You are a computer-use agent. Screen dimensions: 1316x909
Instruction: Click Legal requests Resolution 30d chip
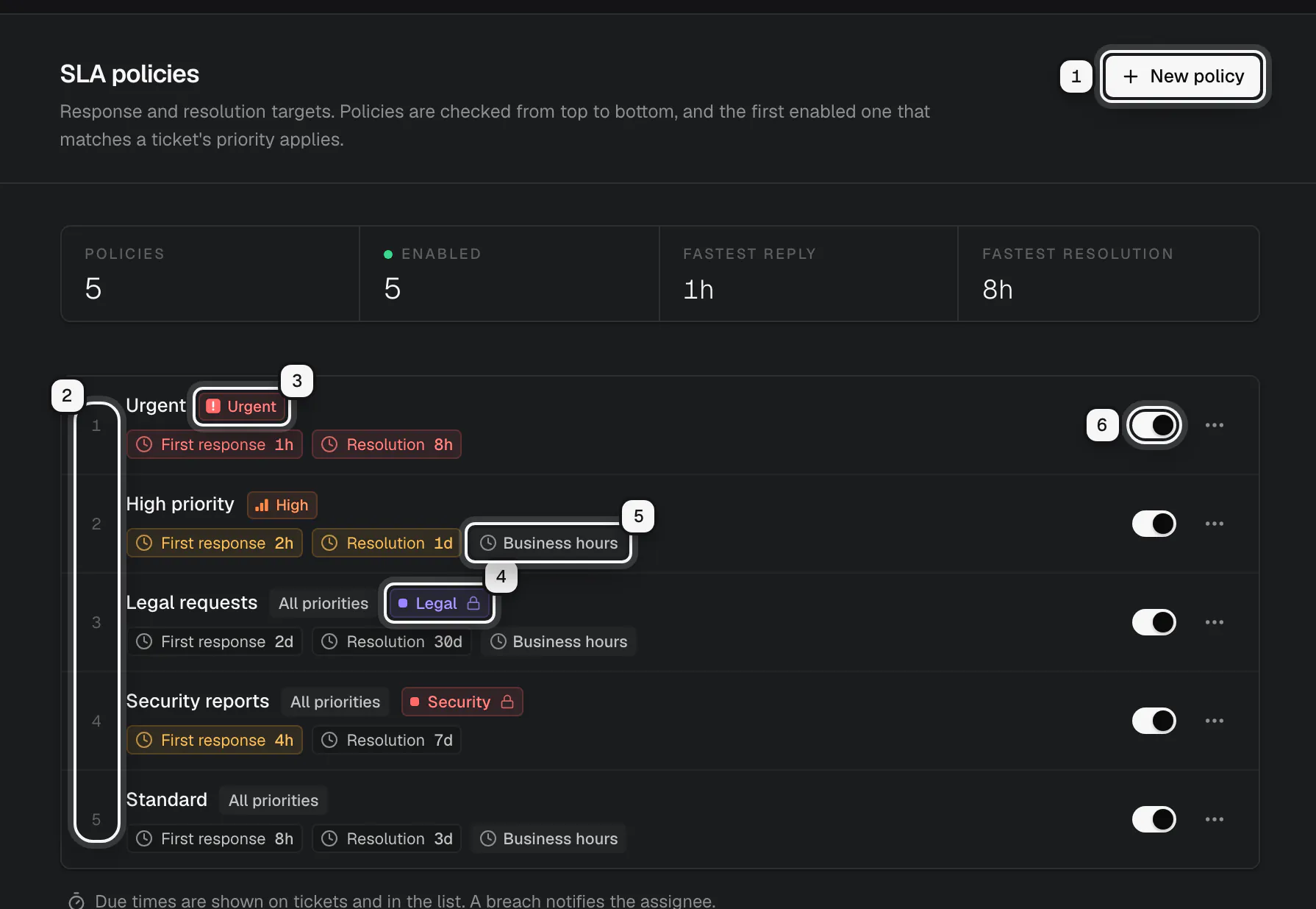coord(391,641)
